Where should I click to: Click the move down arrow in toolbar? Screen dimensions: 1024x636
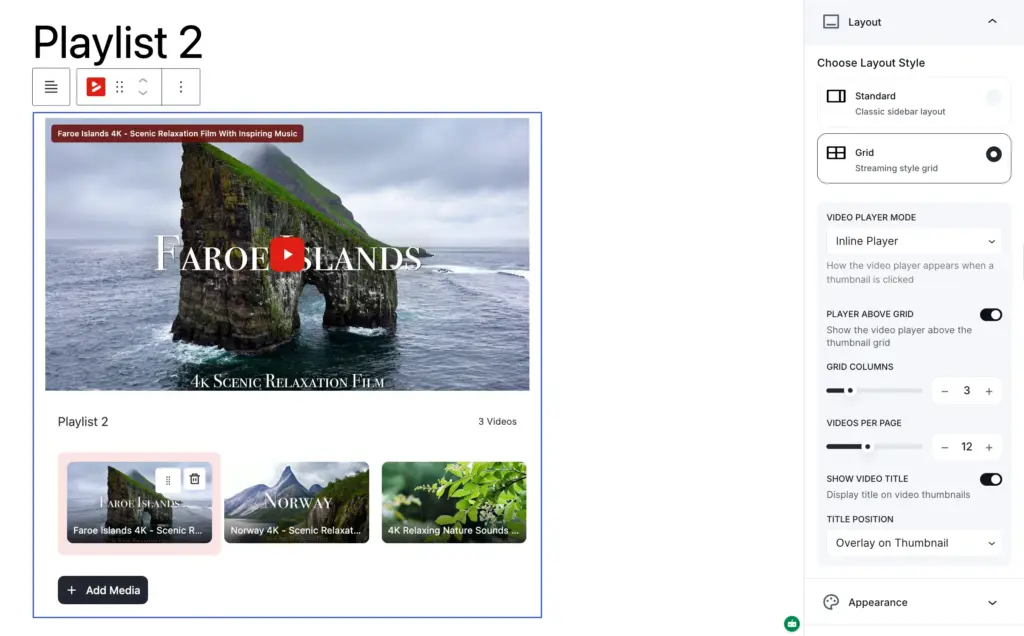tap(143, 94)
